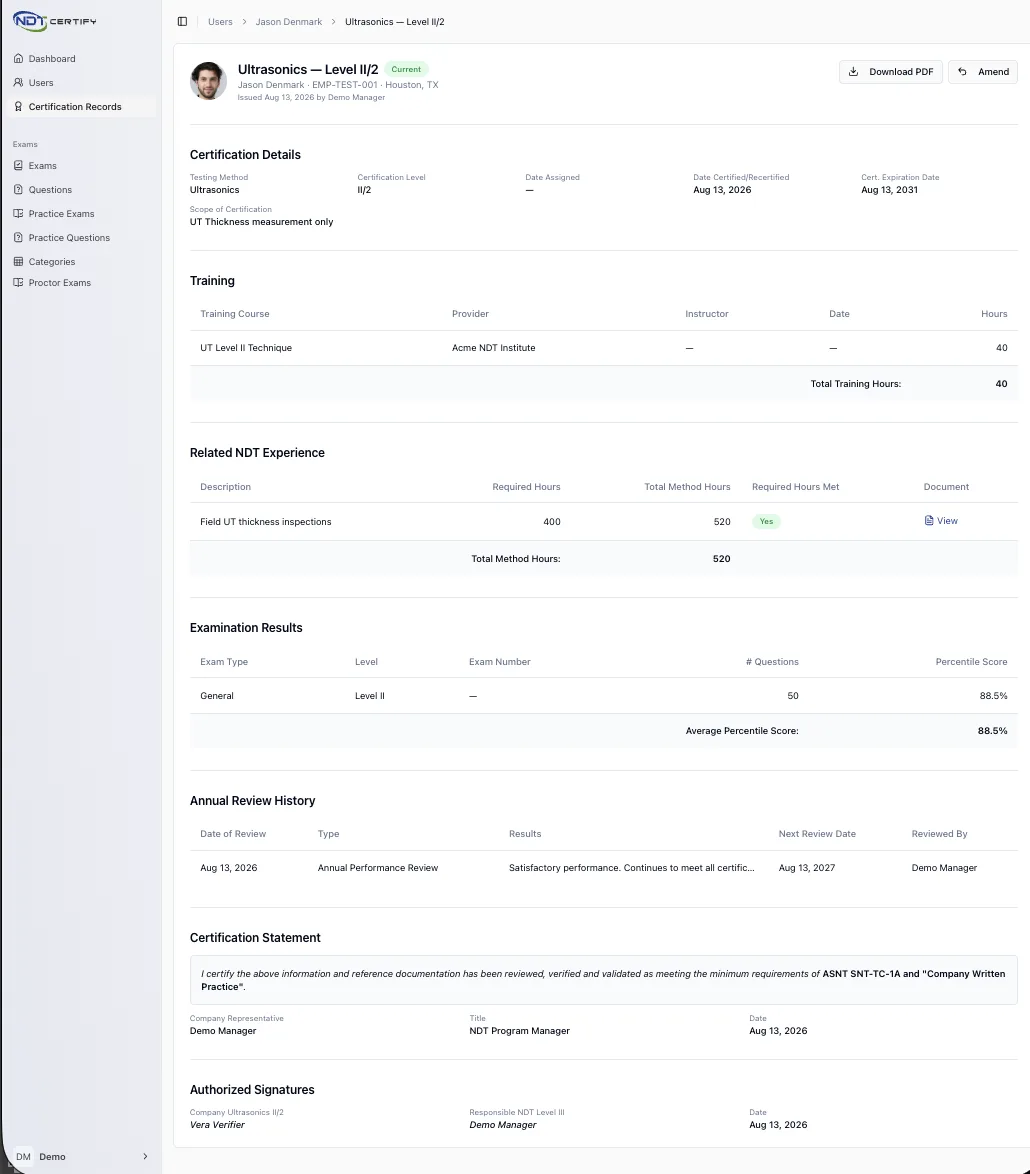Click the DM avatar badge
Image resolution: width=1030 pixels, height=1174 pixels.
23,1157
